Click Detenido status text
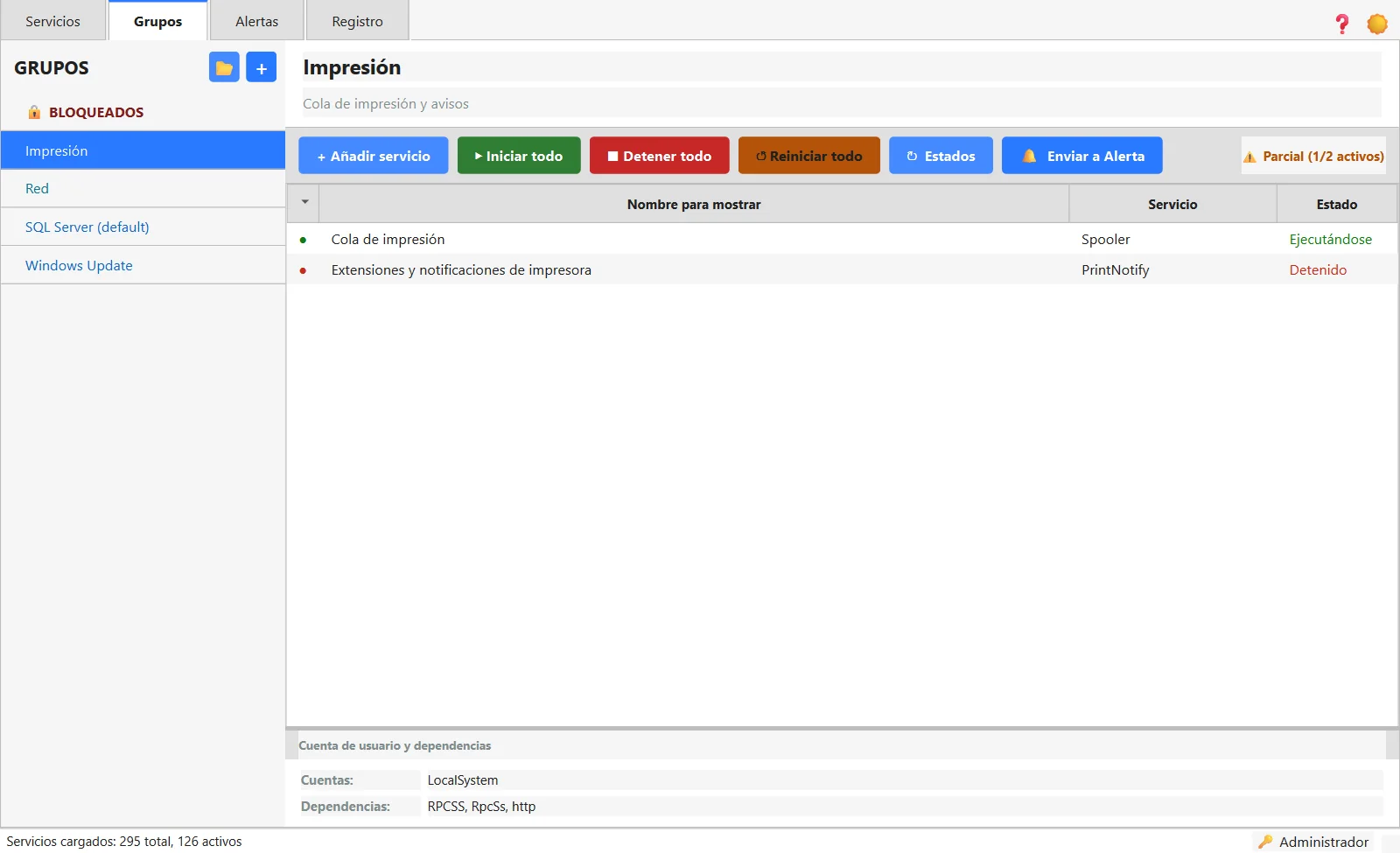The width and height of the screenshot is (1400, 853). 1318,270
